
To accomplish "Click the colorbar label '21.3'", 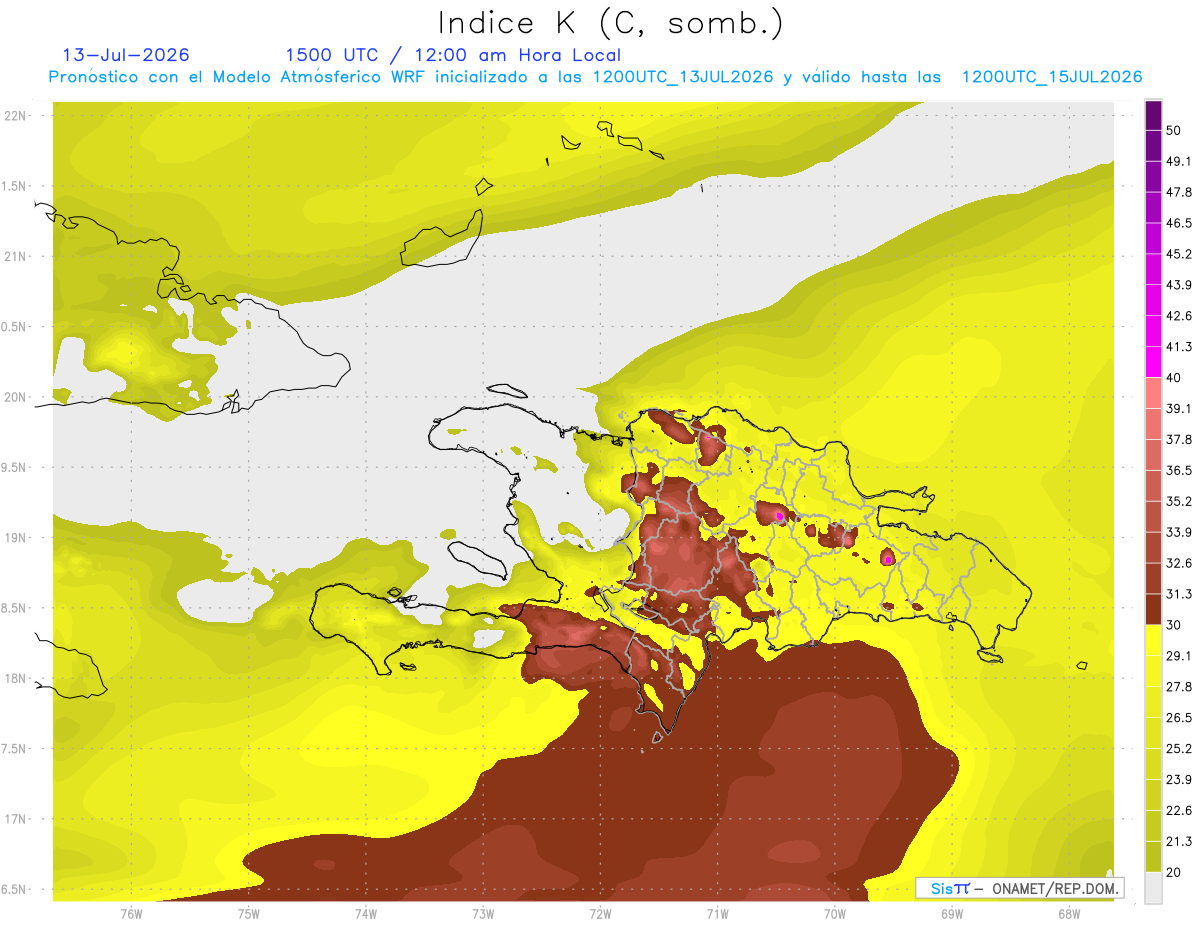I will [1179, 842].
